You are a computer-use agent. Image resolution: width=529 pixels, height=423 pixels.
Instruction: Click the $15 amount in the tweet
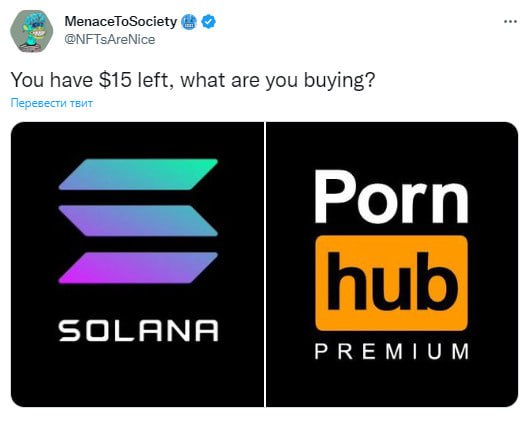point(115,80)
